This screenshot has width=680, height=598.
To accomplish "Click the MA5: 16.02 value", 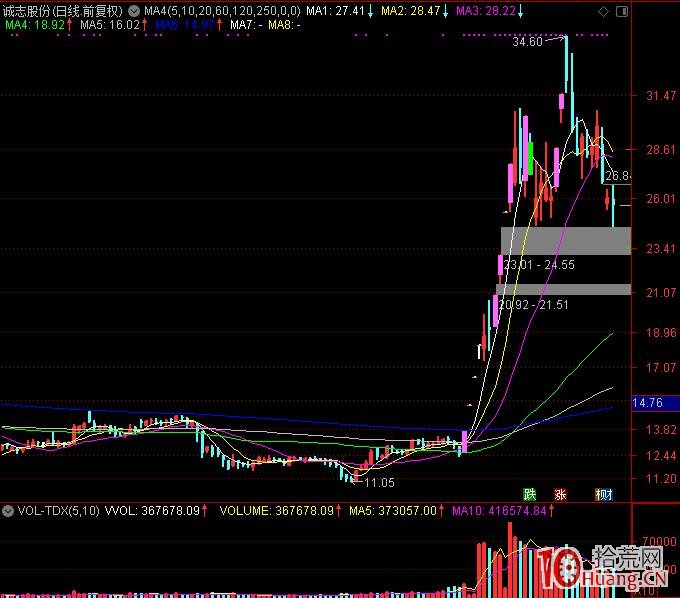I will [x=110, y=25].
